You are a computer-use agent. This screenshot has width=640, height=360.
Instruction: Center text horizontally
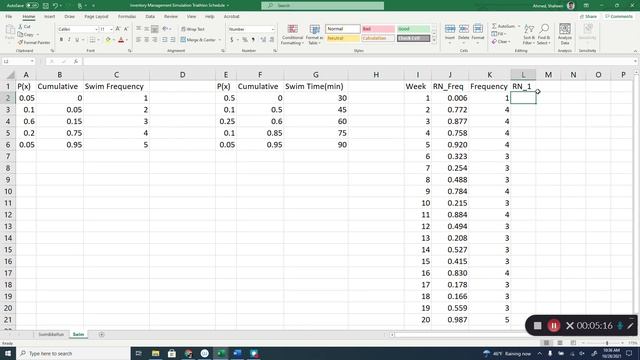point(147,40)
